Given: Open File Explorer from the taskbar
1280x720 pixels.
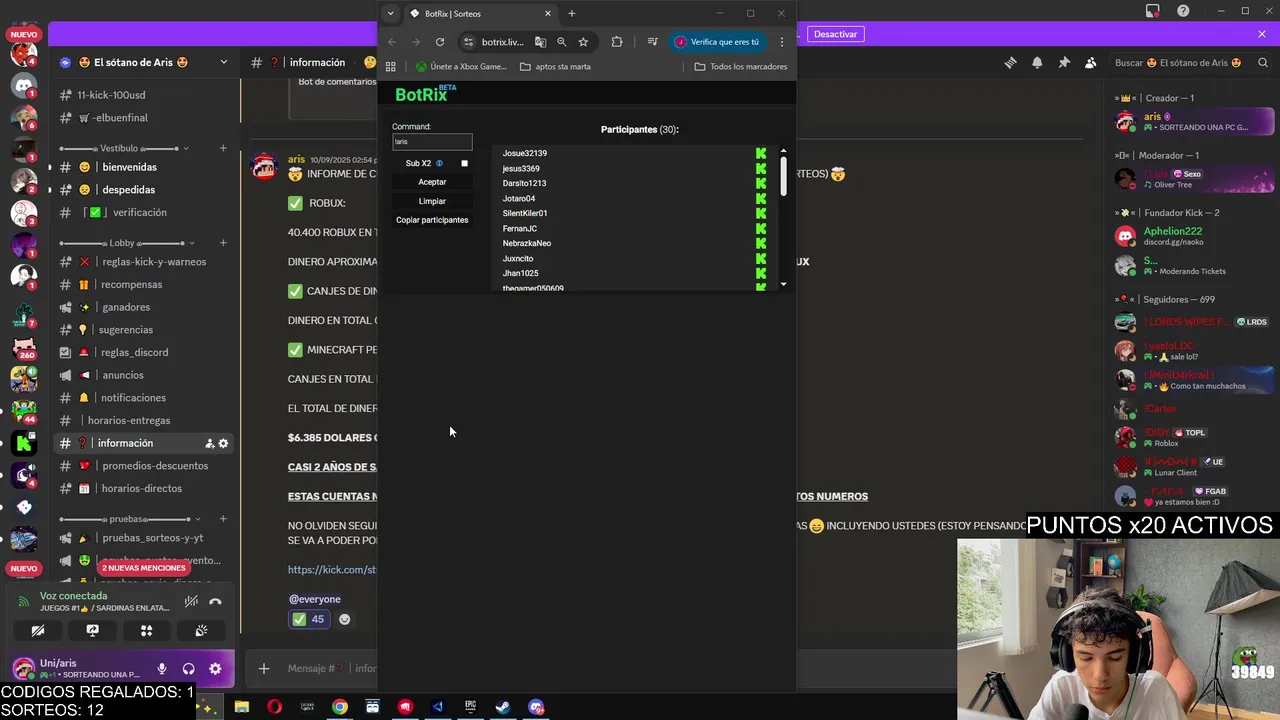Looking at the screenshot, I should tap(242, 707).
